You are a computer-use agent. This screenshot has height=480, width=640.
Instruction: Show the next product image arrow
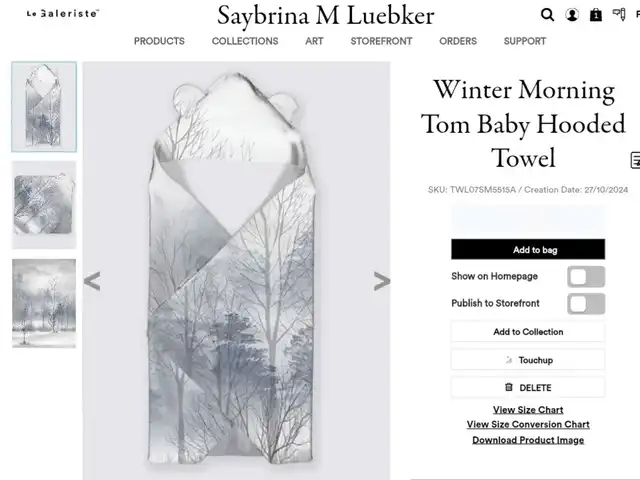coord(382,281)
